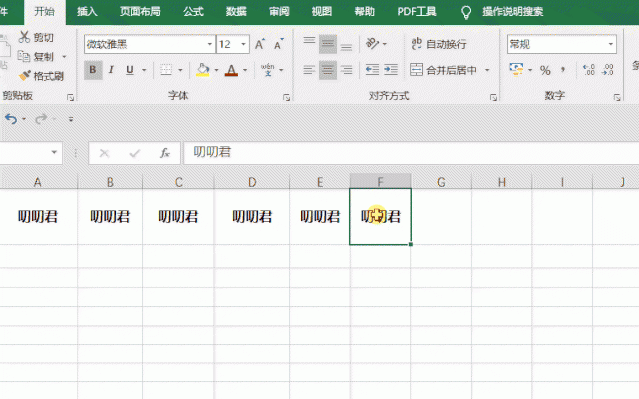This screenshot has height=399, width=639.
Task: Decrease the cell indent
Action: (372, 70)
